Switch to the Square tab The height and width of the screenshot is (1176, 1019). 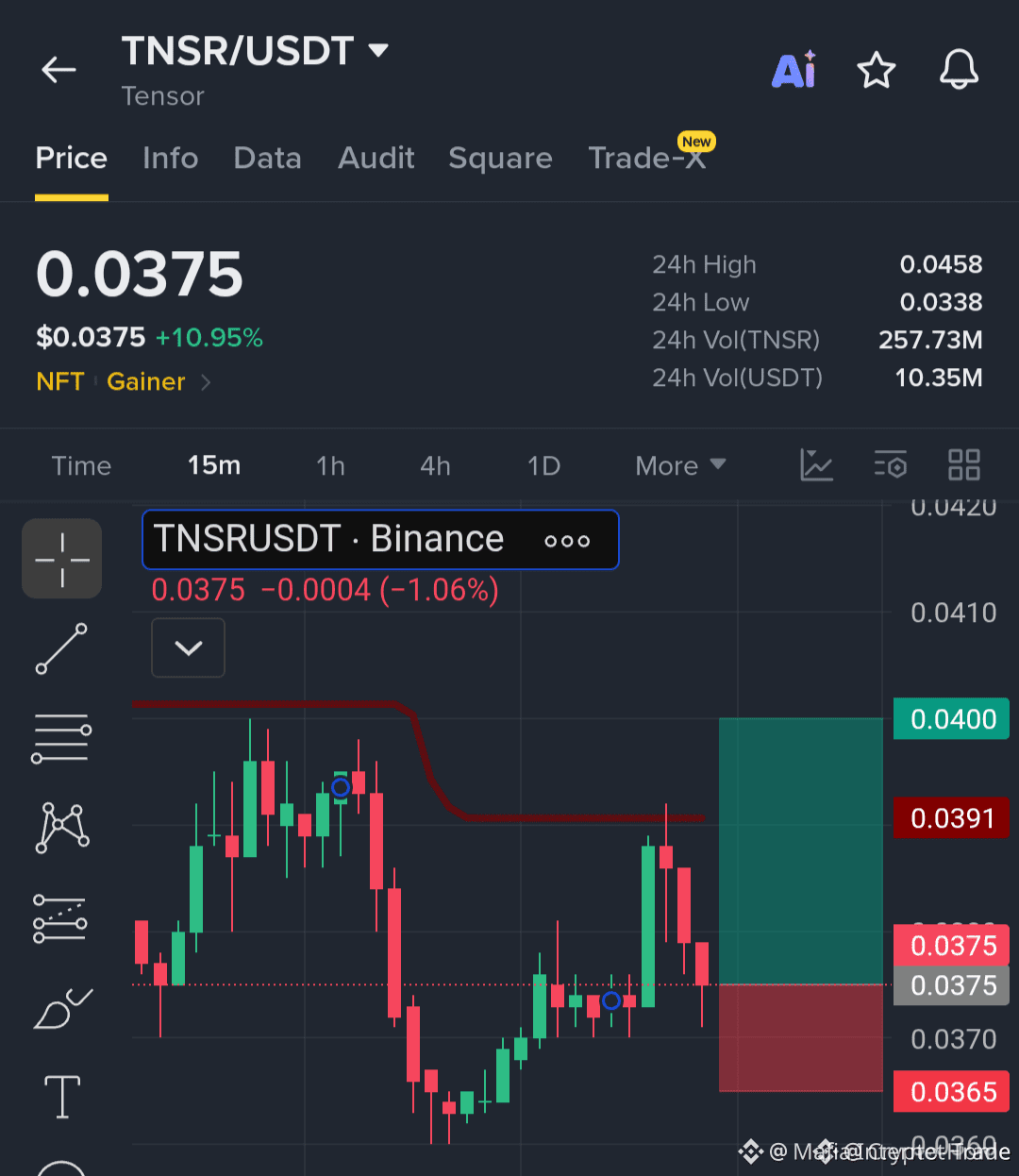pyautogui.click(x=500, y=158)
